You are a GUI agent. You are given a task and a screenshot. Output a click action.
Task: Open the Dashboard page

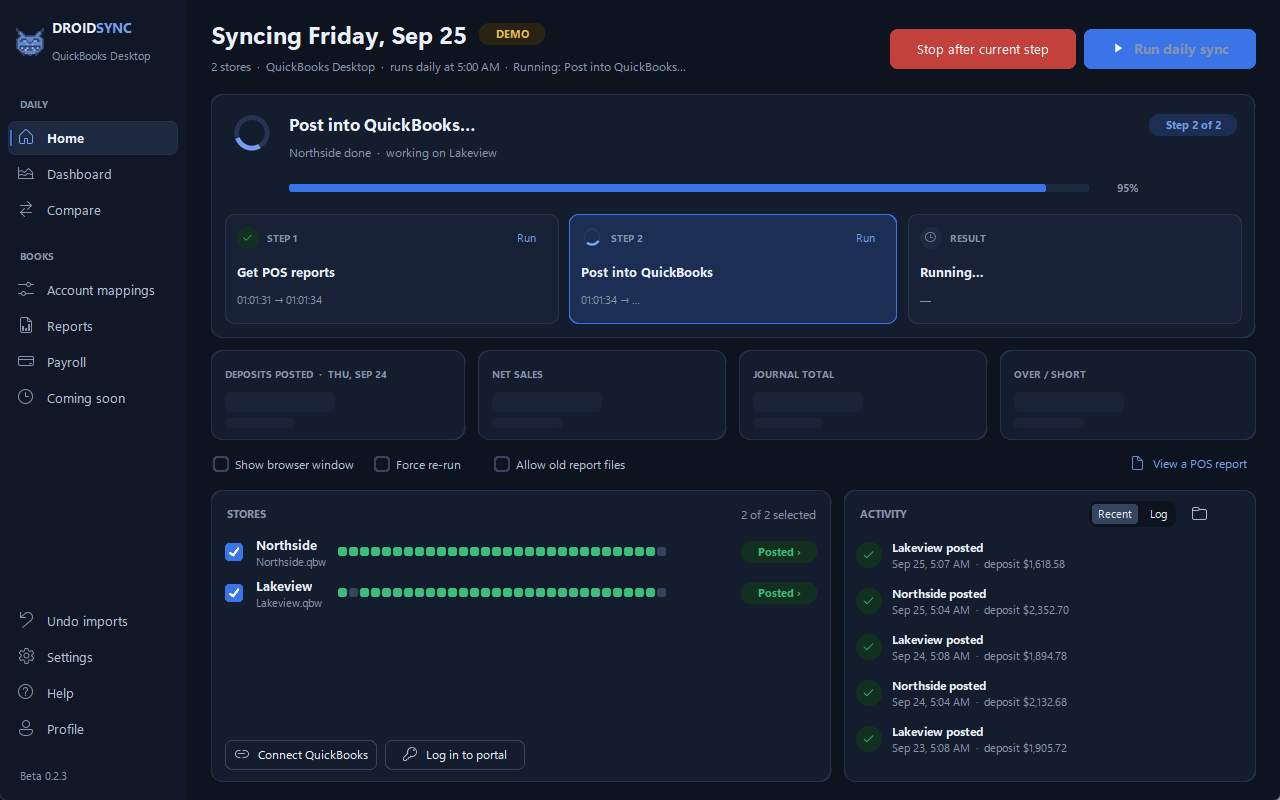[x=93, y=174]
